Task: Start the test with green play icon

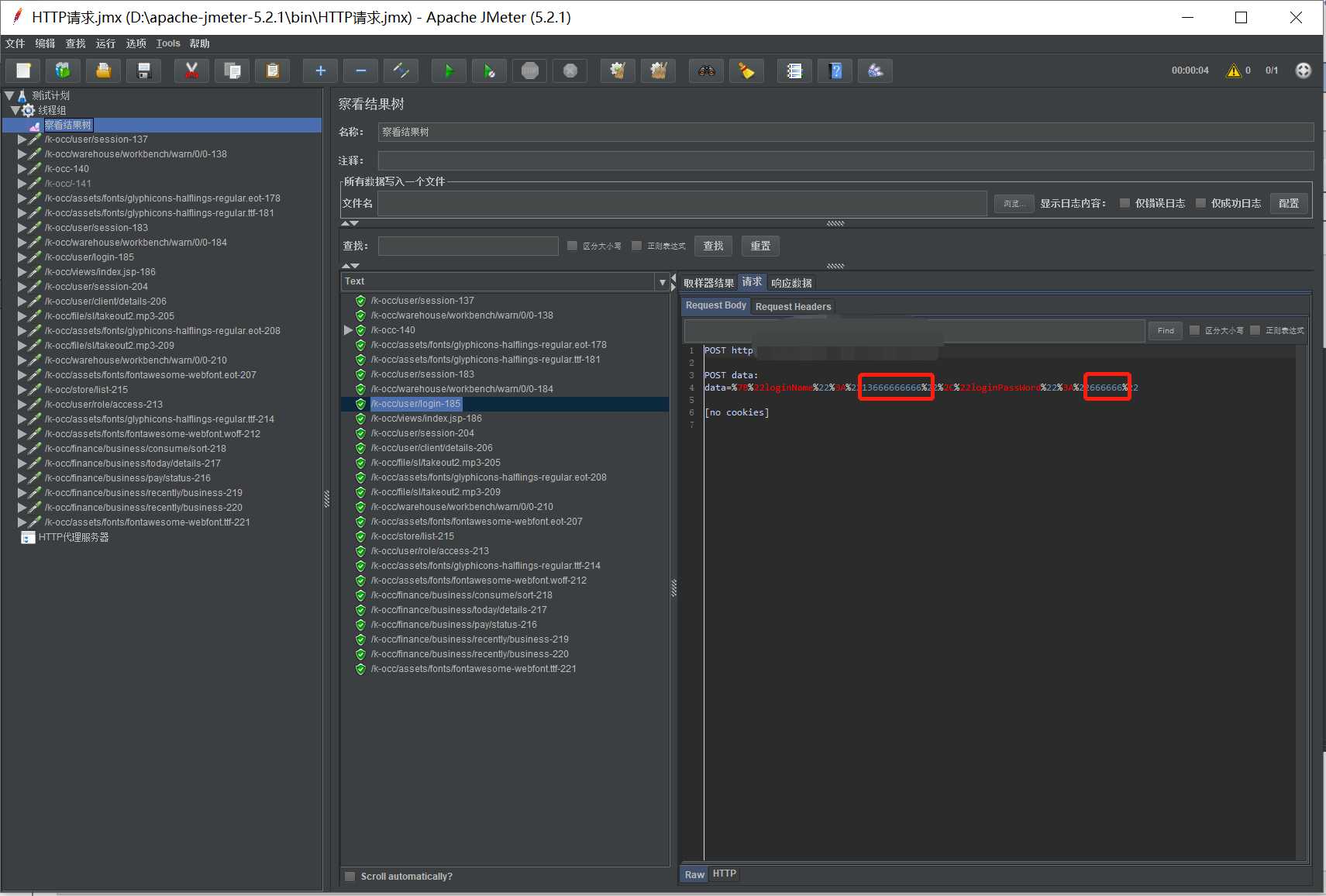Action: coord(449,71)
